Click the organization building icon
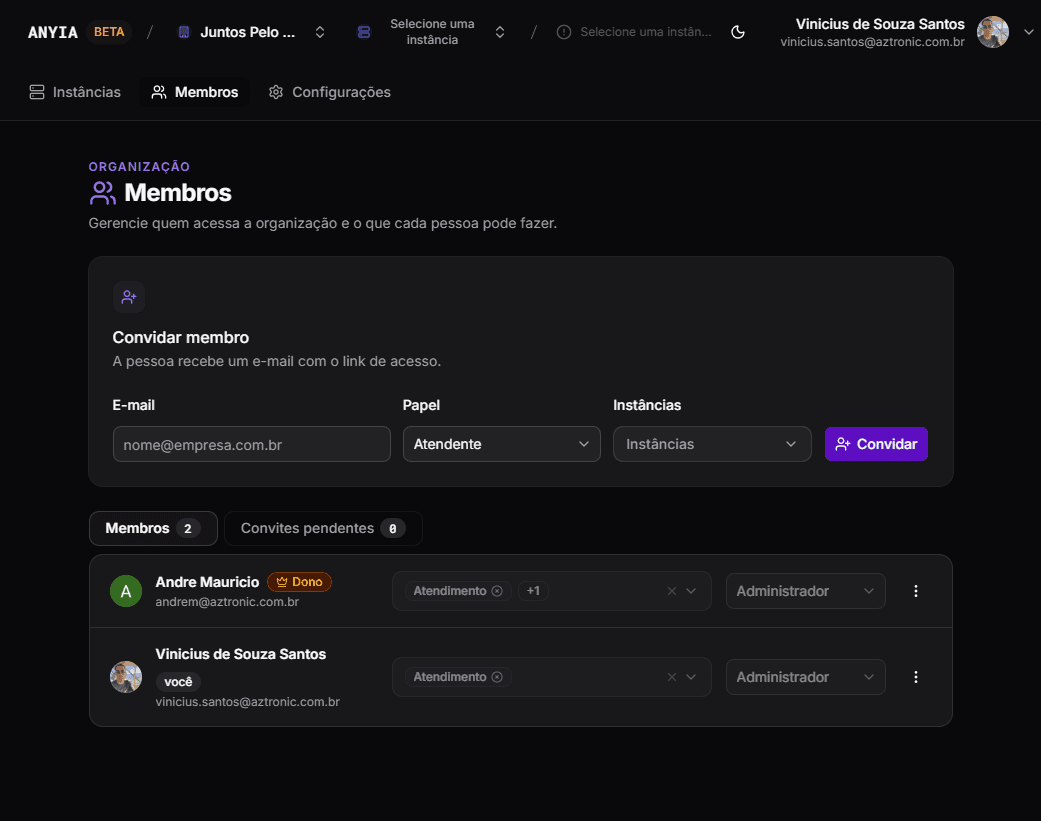 click(x=185, y=32)
